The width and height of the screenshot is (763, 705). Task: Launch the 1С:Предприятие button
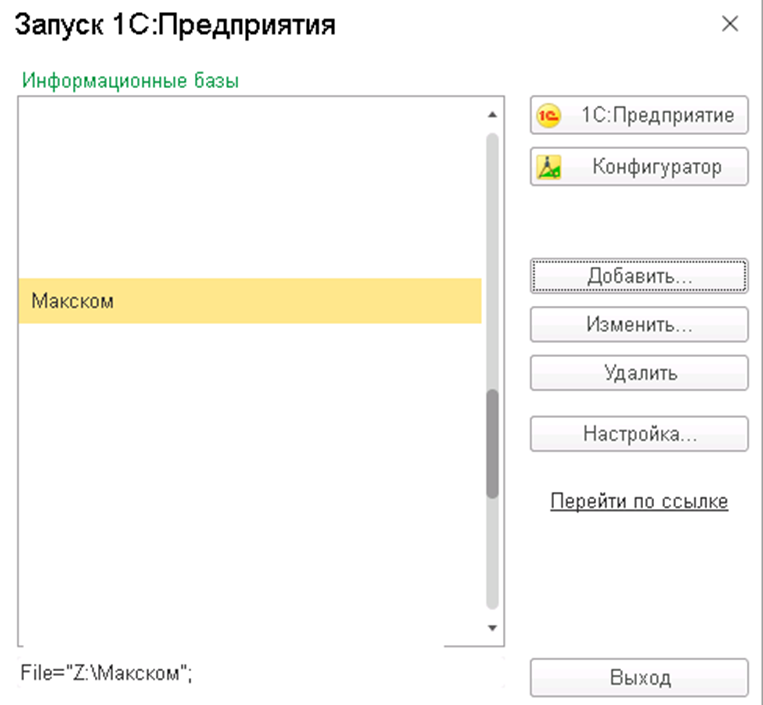[x=639, y=115]
